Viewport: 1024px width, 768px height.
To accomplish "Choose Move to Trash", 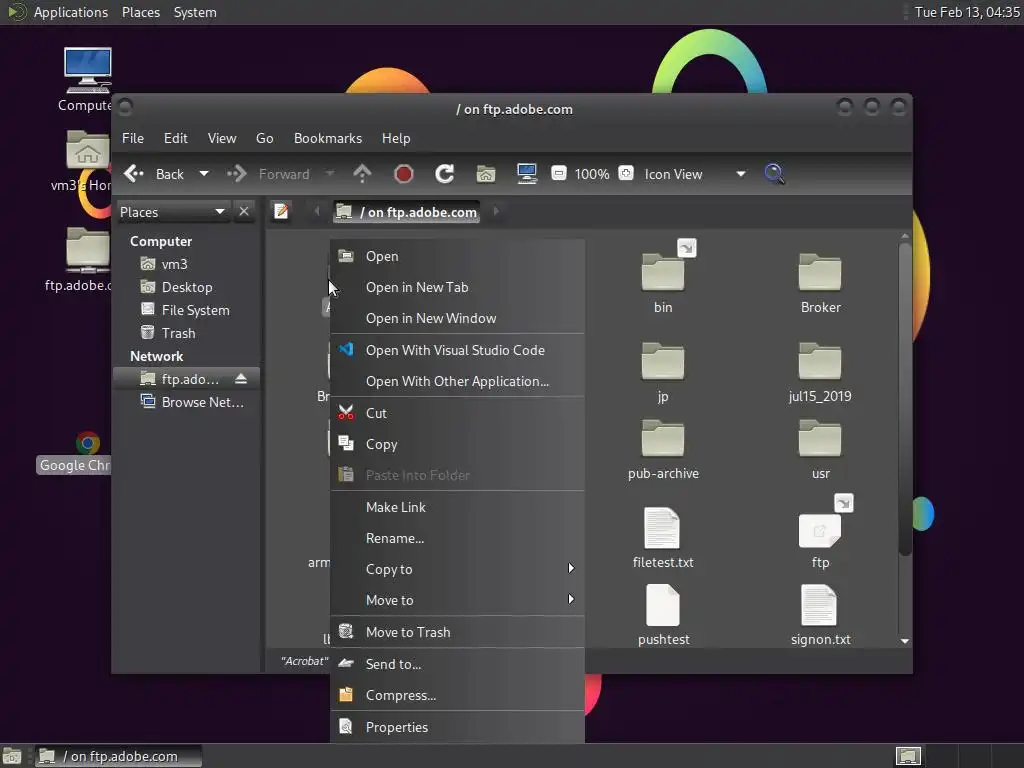I will [x=457, y=632].
